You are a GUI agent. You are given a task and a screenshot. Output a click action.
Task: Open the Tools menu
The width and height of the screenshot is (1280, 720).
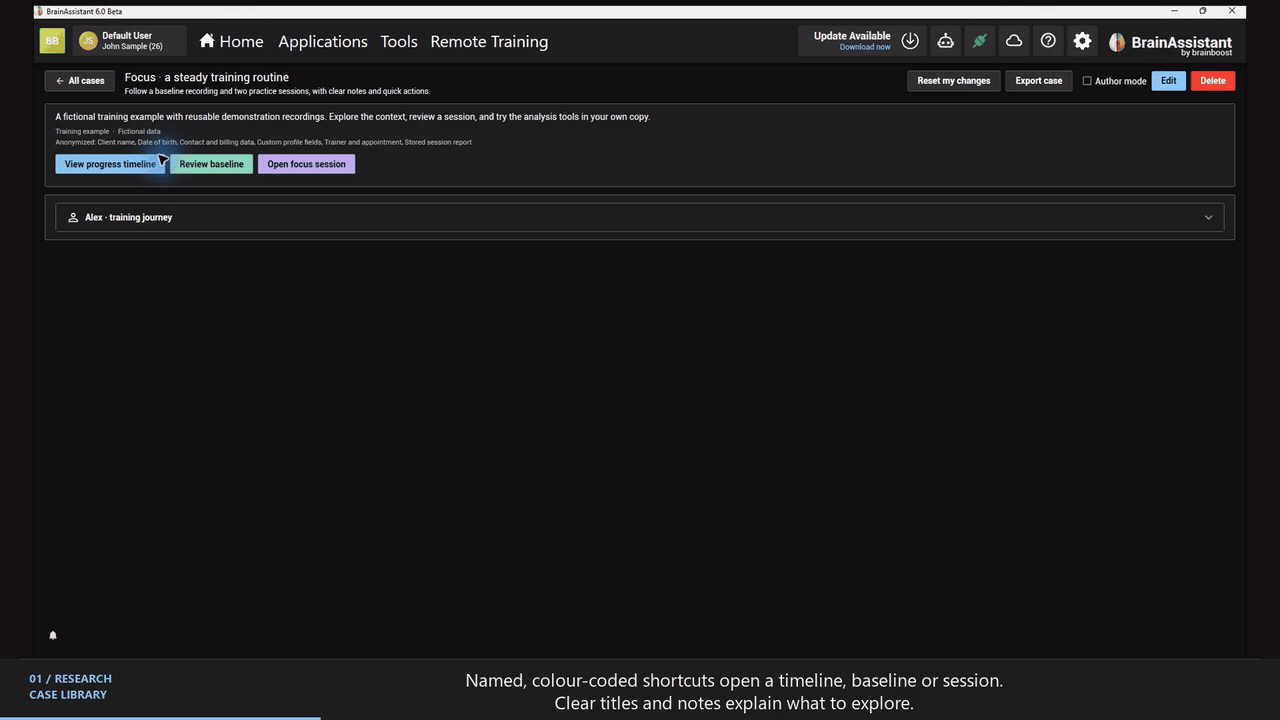(399, 41)
